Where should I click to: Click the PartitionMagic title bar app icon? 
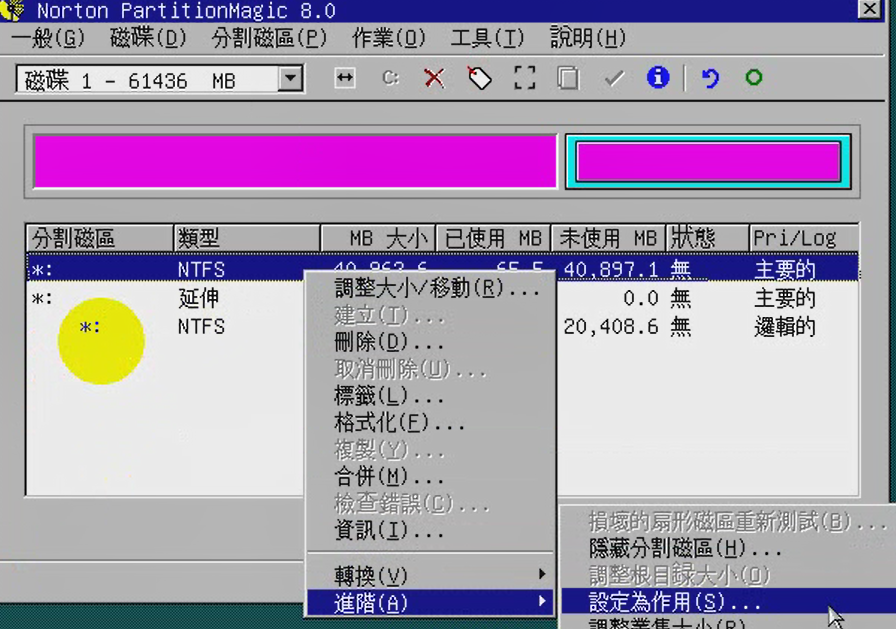(x=13, y=10)
